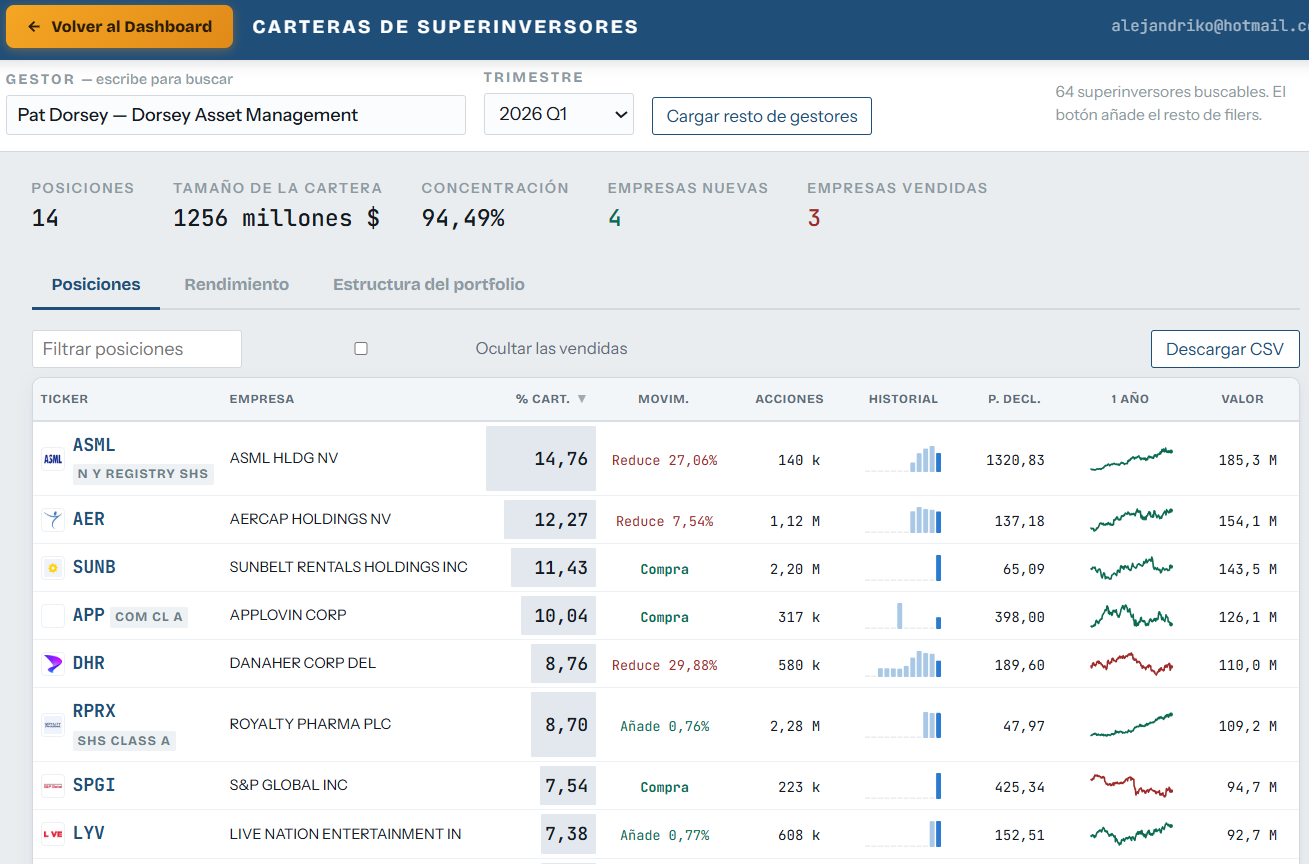Image resolution: width=1309 pixels, height=864 pixels.
Task: Focus the Filtrar posiciones input field
Action: (137, 349)
